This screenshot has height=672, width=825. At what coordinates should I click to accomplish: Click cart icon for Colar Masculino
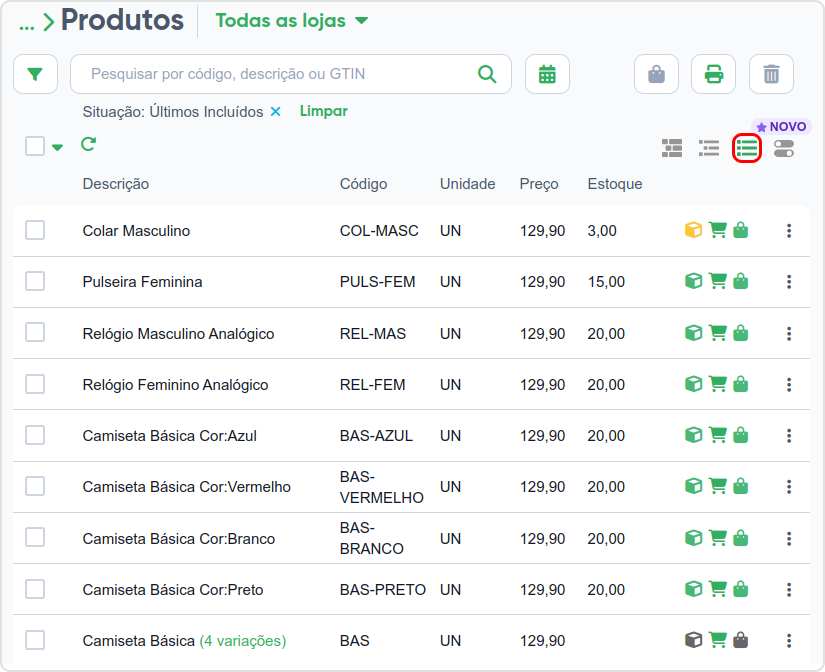click(x=718, y=230)
